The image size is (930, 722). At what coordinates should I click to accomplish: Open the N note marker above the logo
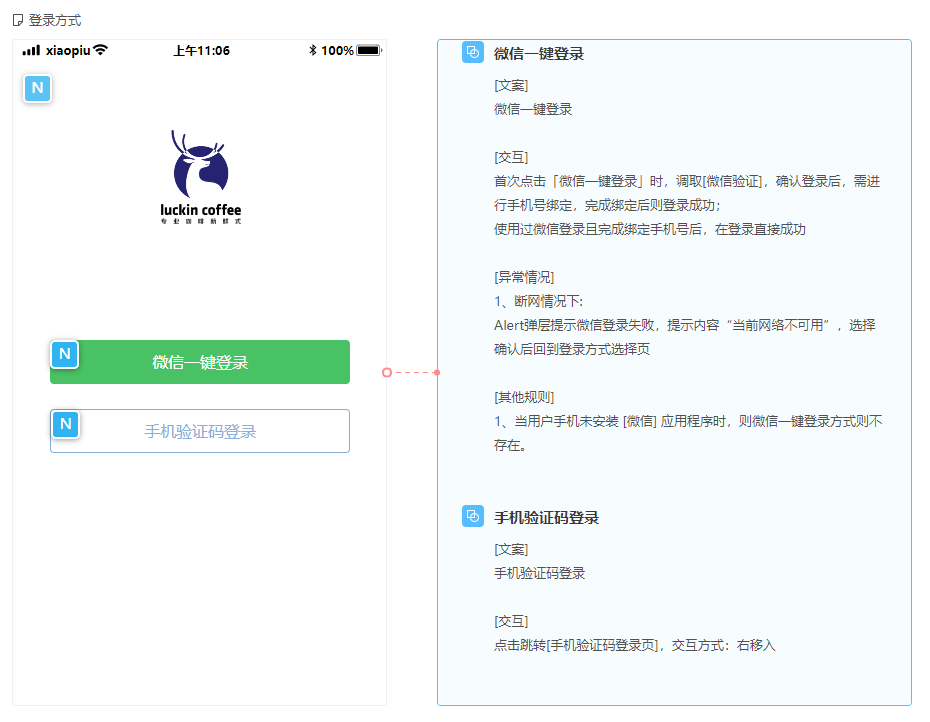pos(37,88)
